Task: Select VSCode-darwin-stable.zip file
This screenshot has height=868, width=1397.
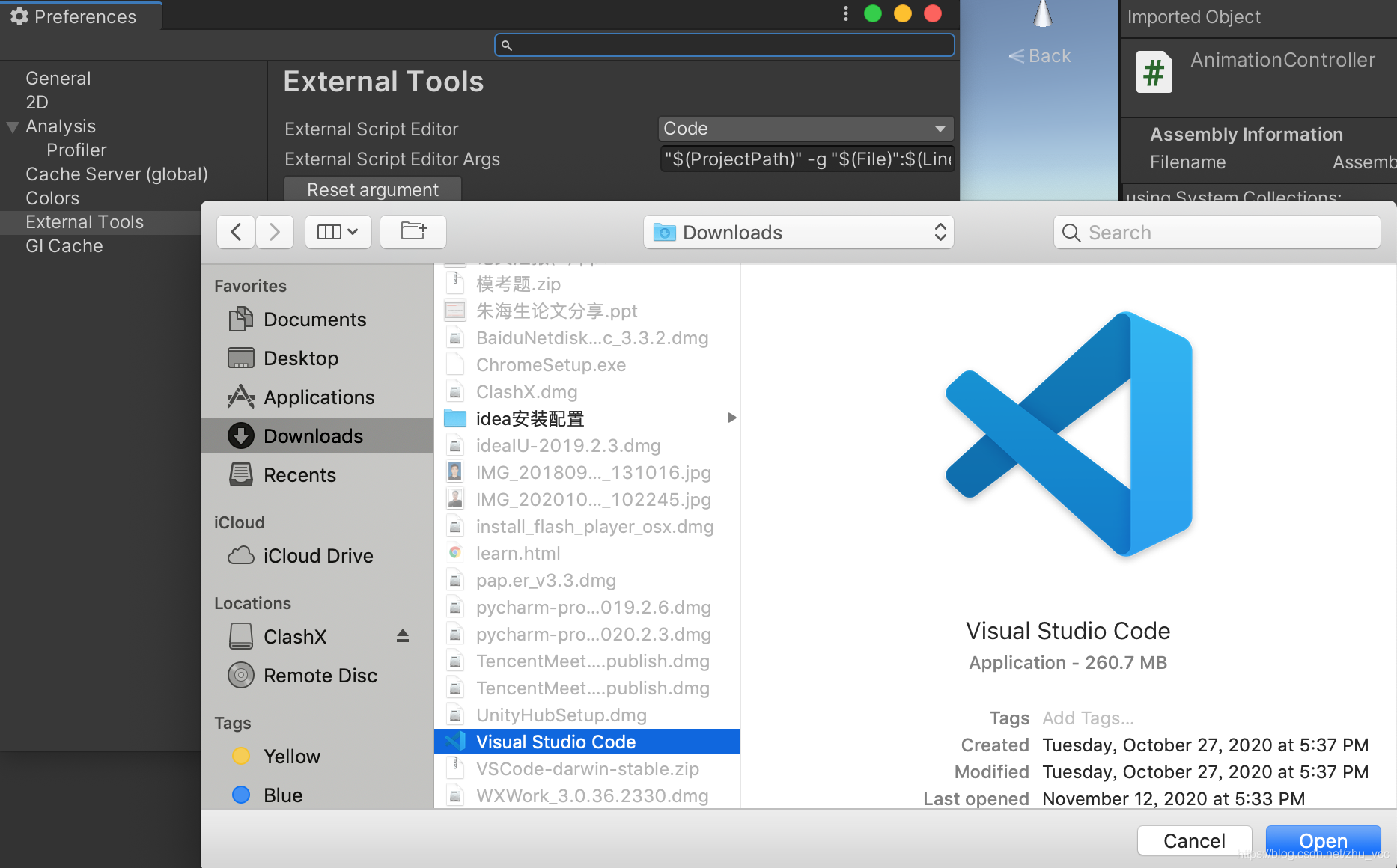Action: tap(587, 769)
